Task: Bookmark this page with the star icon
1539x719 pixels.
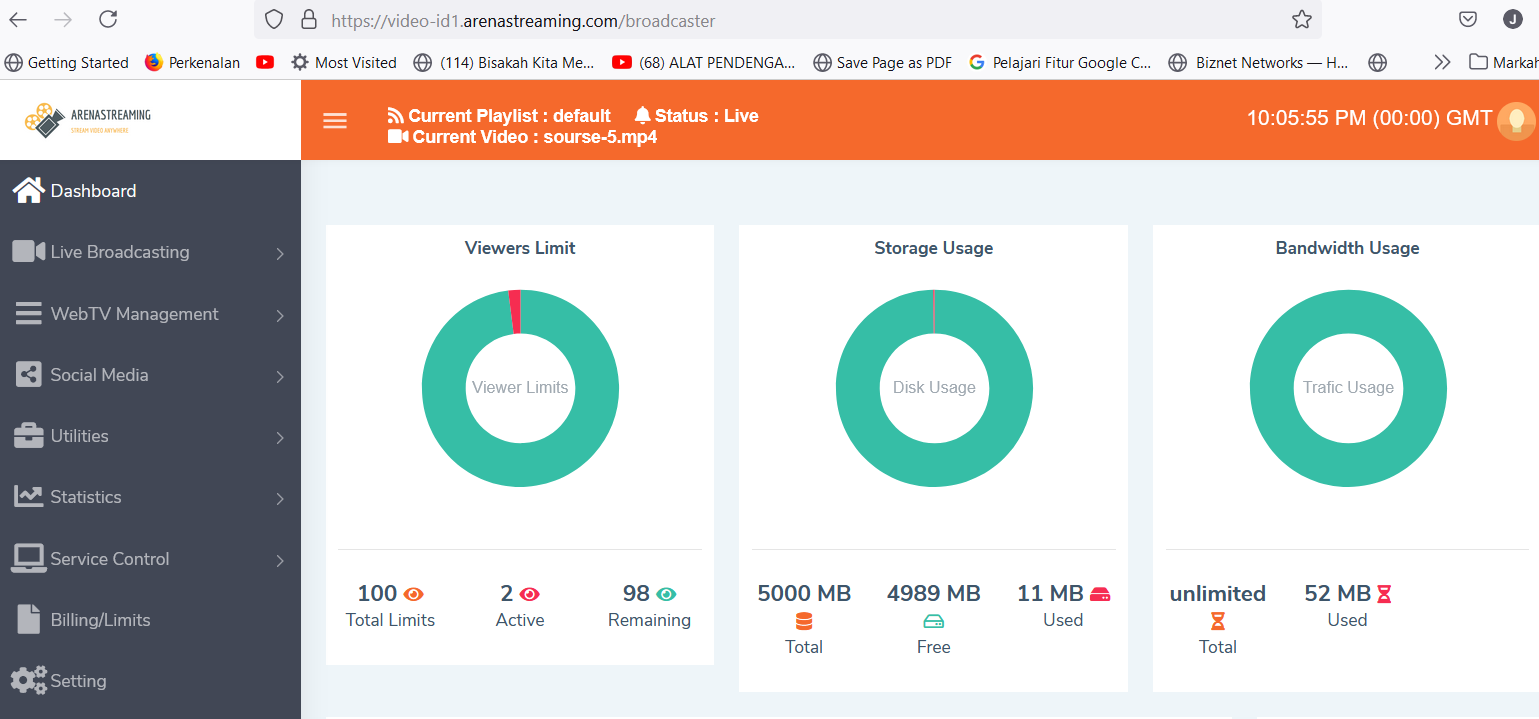Action: [x=1301, y=19]
